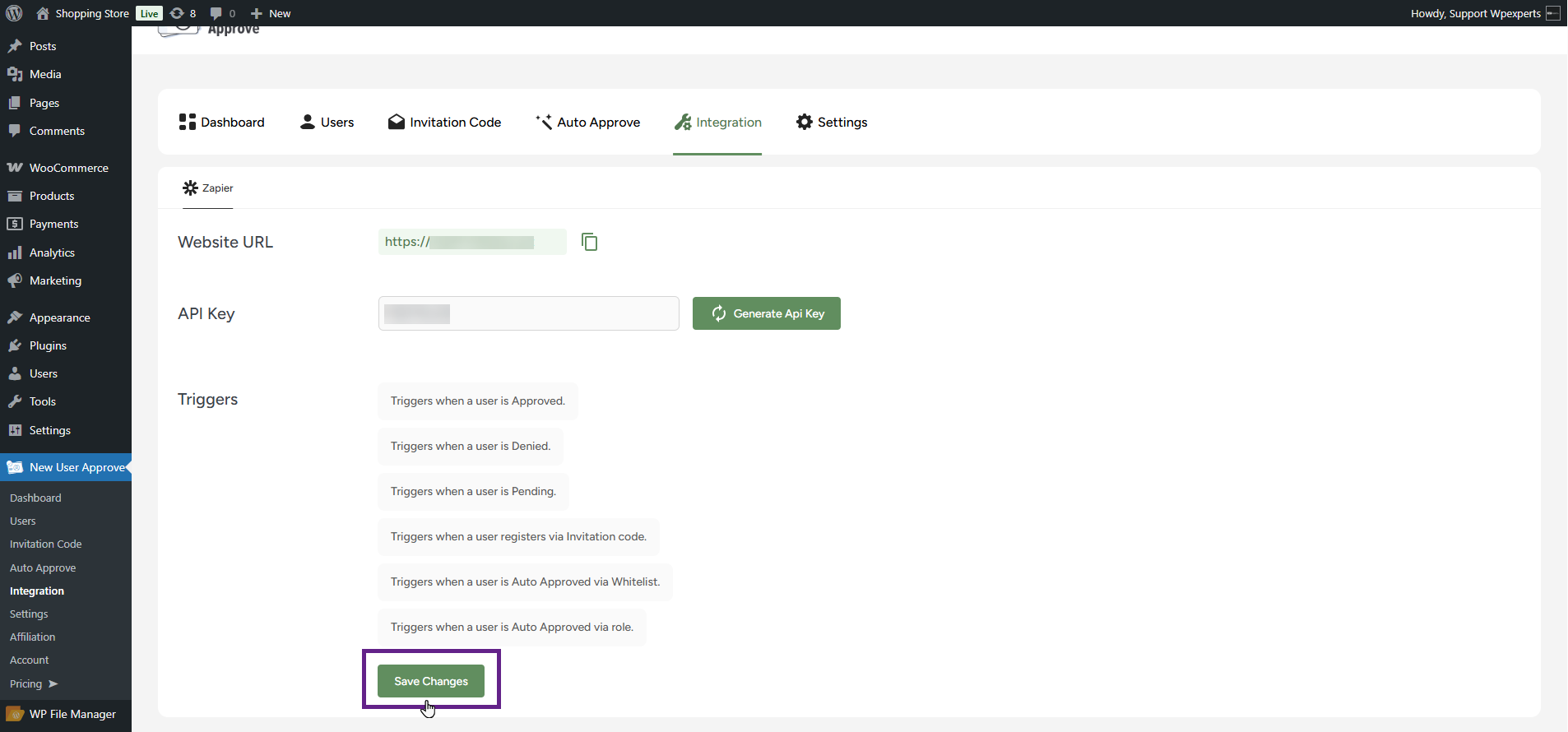
Task: Open WooCommerce in the sidebar
Action: pos(68,168)
